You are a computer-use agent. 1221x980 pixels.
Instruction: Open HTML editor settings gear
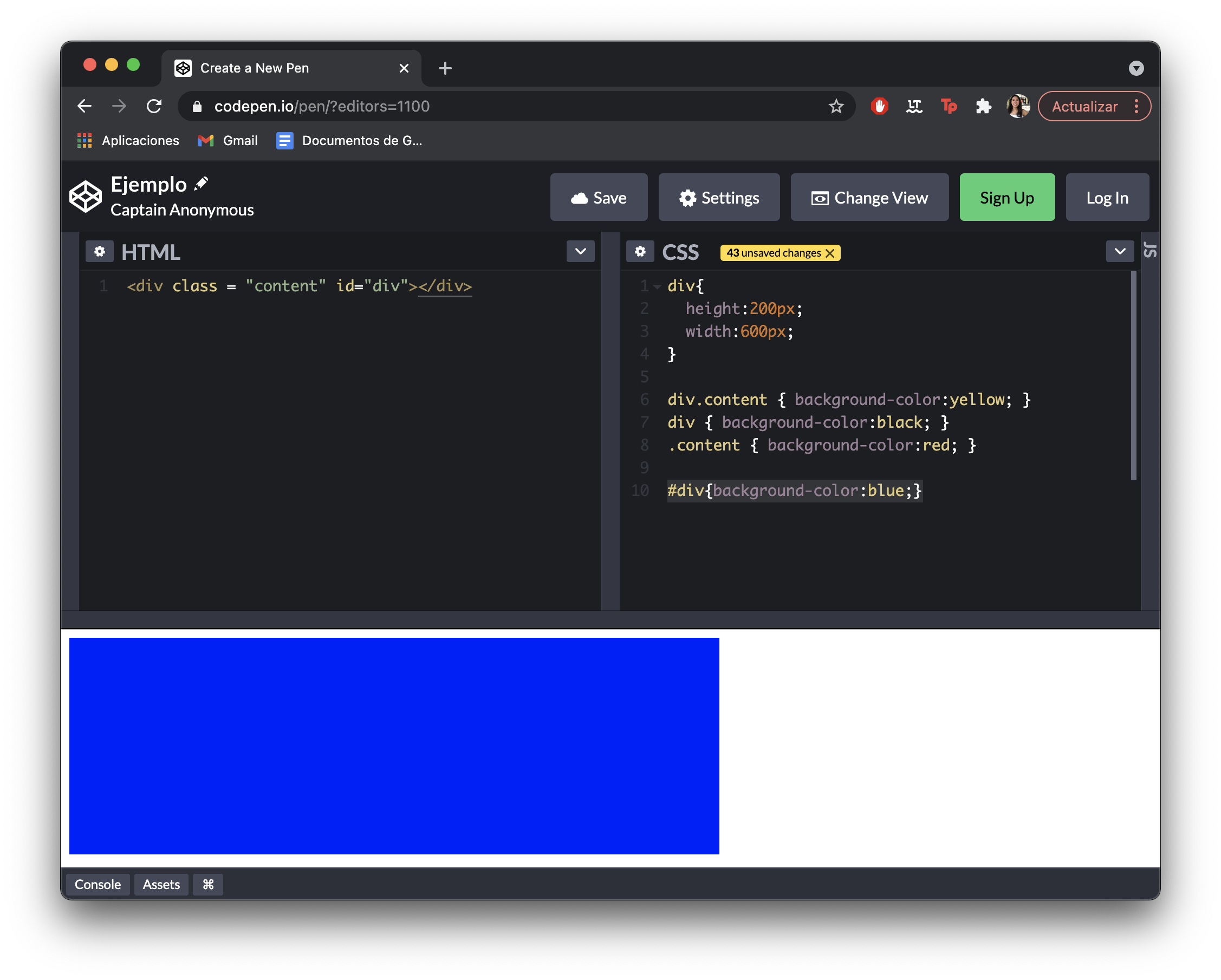(x=100, y=251)
